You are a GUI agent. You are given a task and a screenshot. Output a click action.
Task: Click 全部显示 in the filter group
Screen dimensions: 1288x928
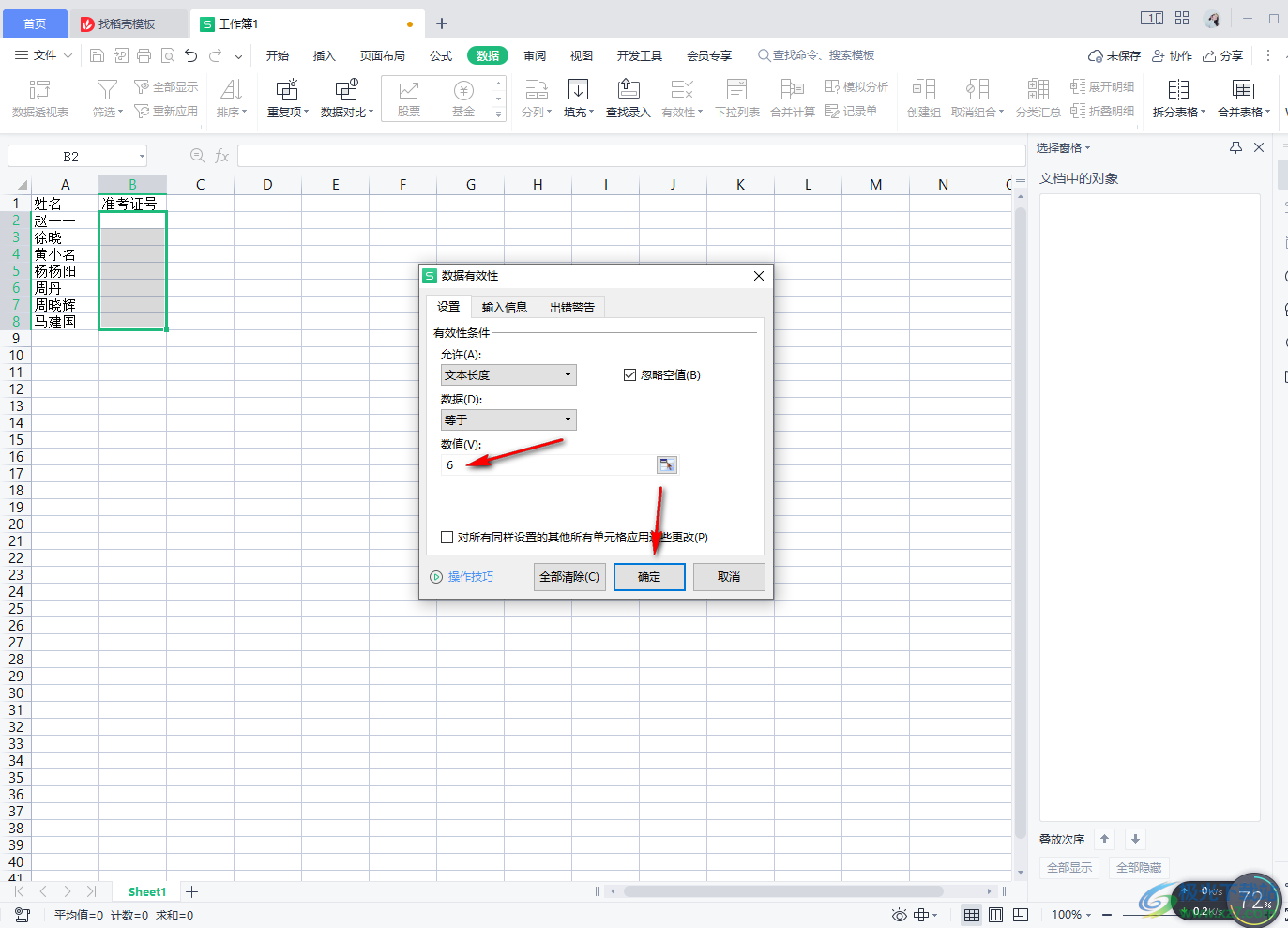(166, 86)
